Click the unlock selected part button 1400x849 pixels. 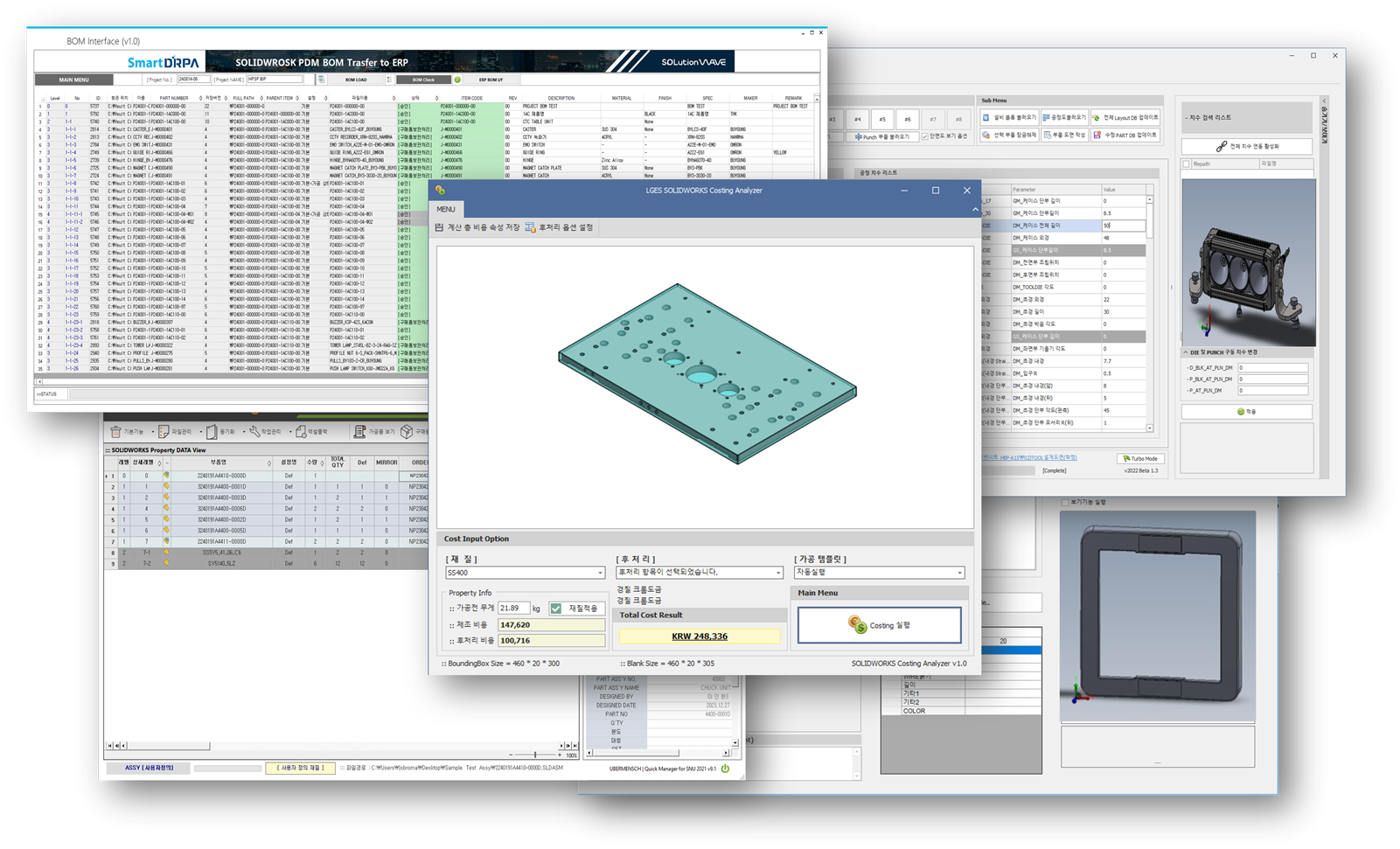[1010, 136]
